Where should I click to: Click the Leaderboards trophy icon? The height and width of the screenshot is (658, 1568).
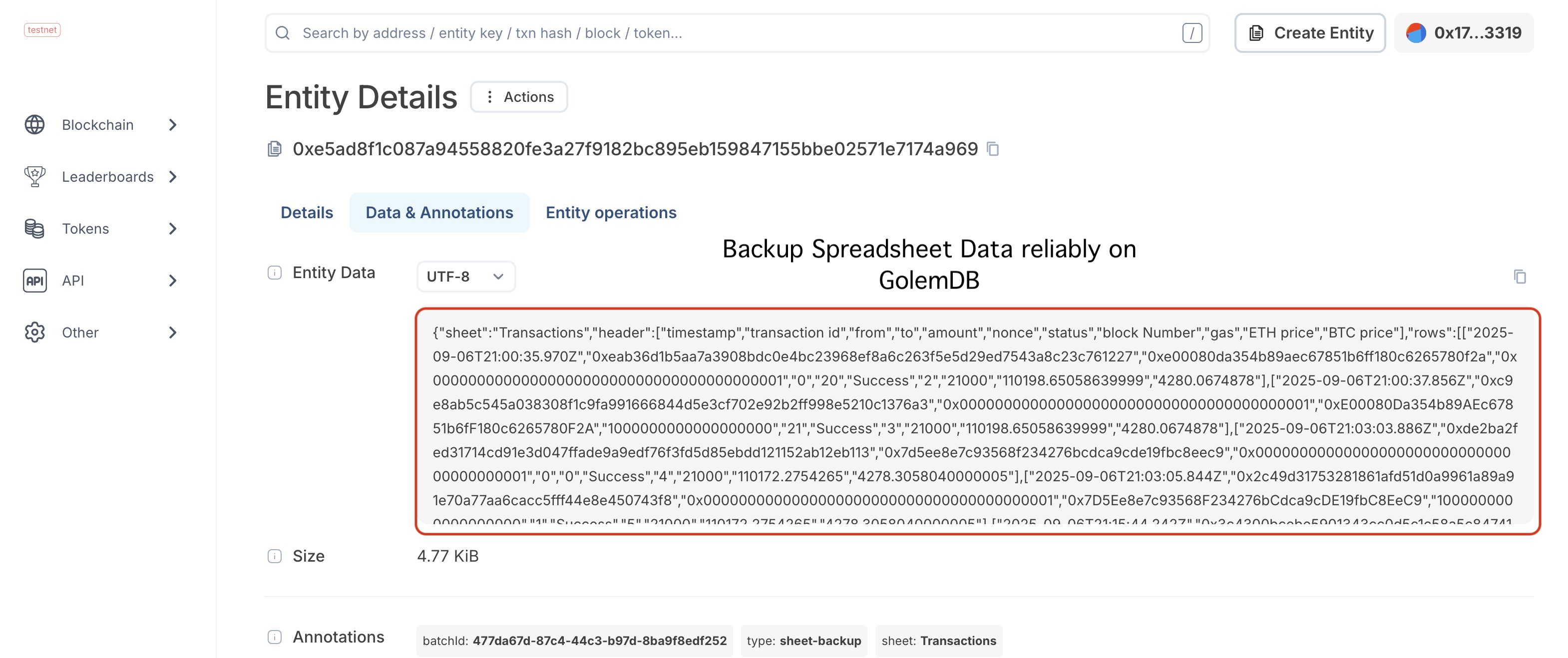coord(34,177)
